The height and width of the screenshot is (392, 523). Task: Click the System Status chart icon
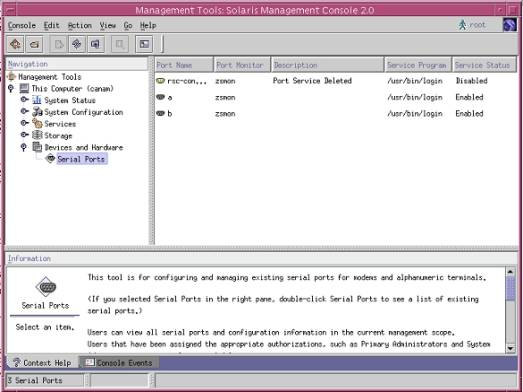pos(37,100)
